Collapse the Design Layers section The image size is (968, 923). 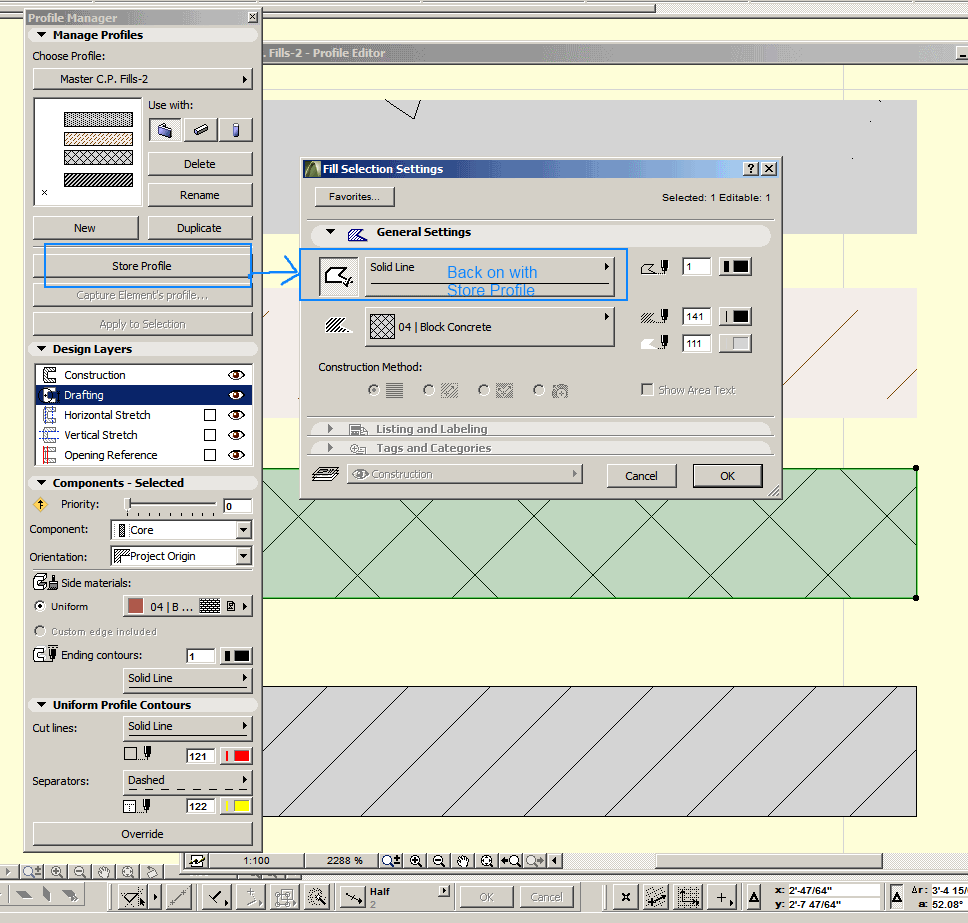(41, 349)
